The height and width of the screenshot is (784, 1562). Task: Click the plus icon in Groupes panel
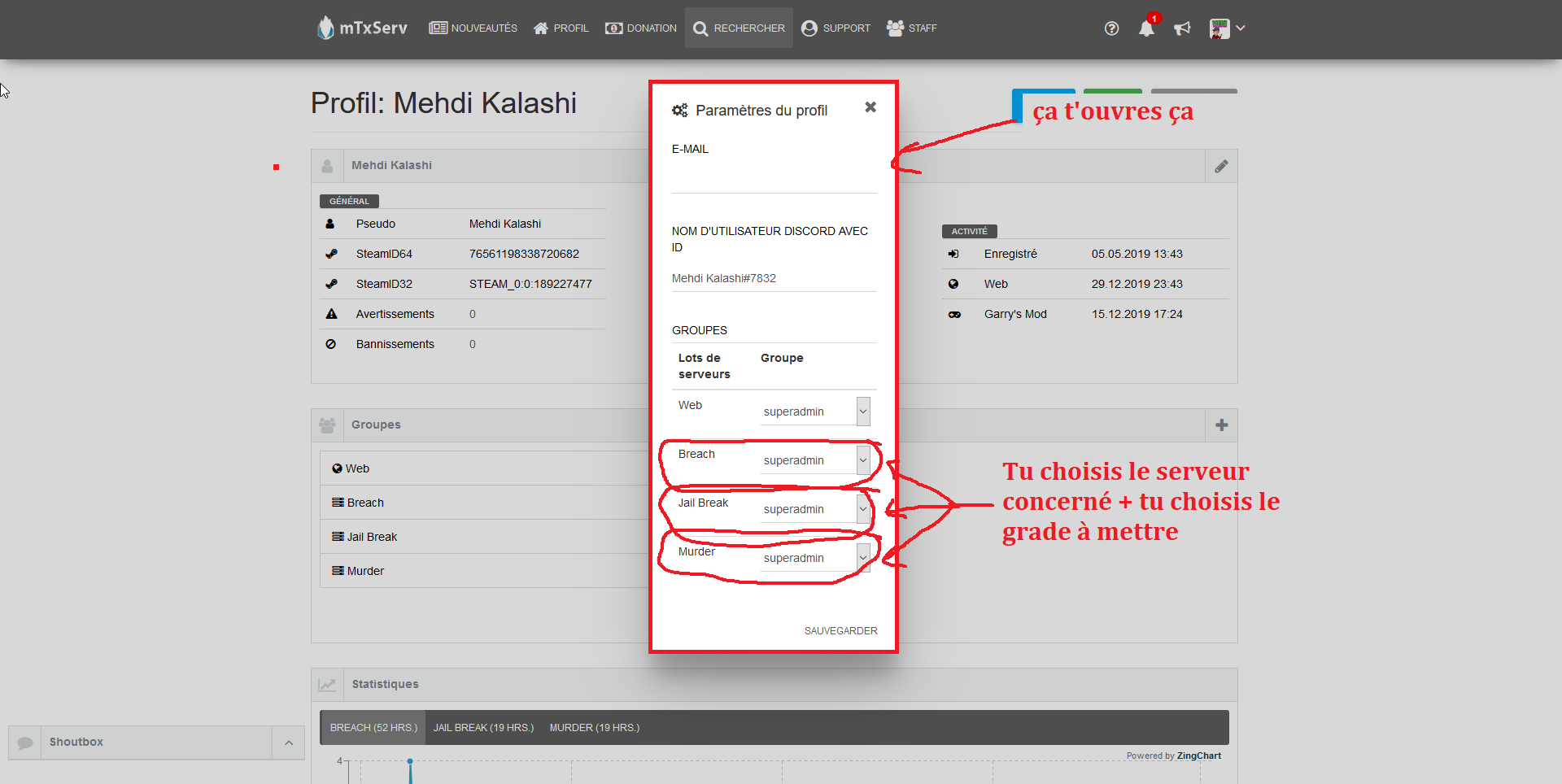[x=1221, y=425]
